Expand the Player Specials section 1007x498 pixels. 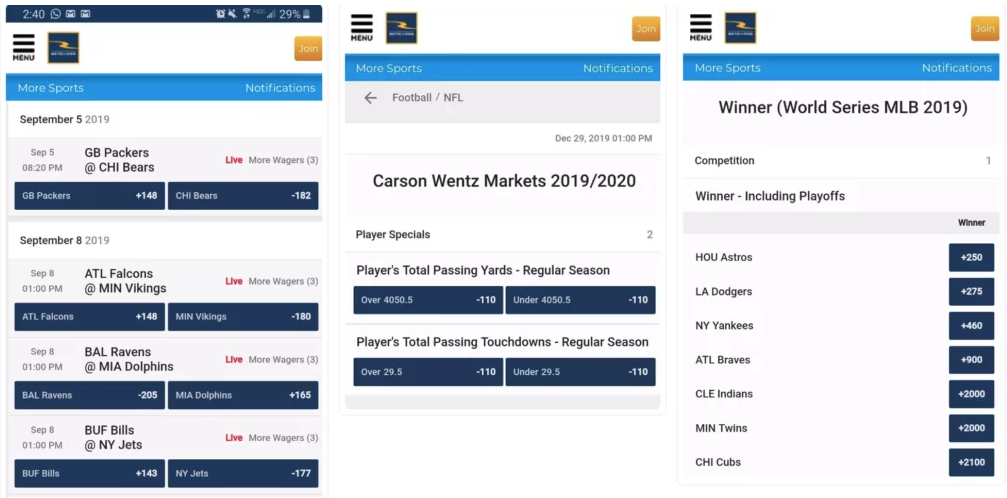(503, 235)
